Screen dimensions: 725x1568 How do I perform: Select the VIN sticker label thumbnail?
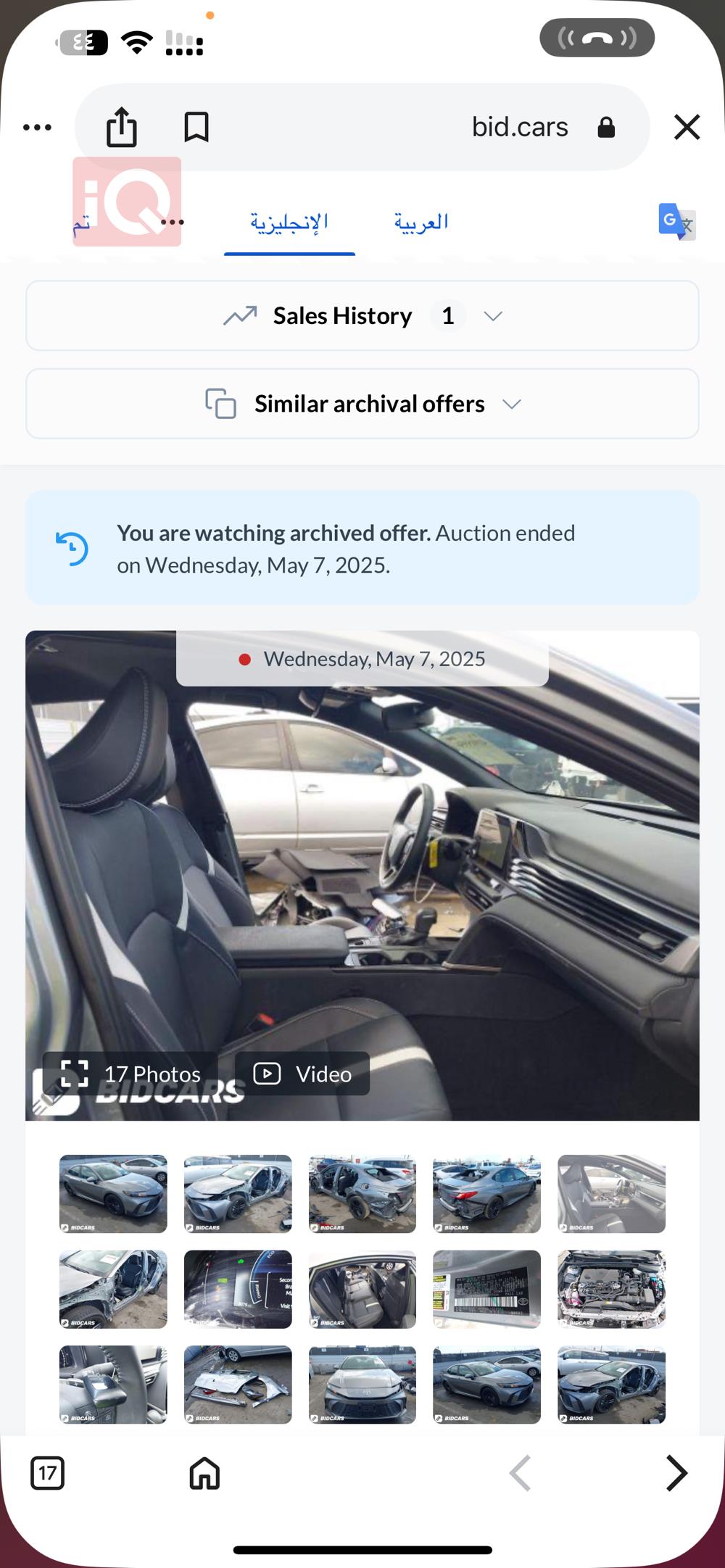pos(486,1289)
